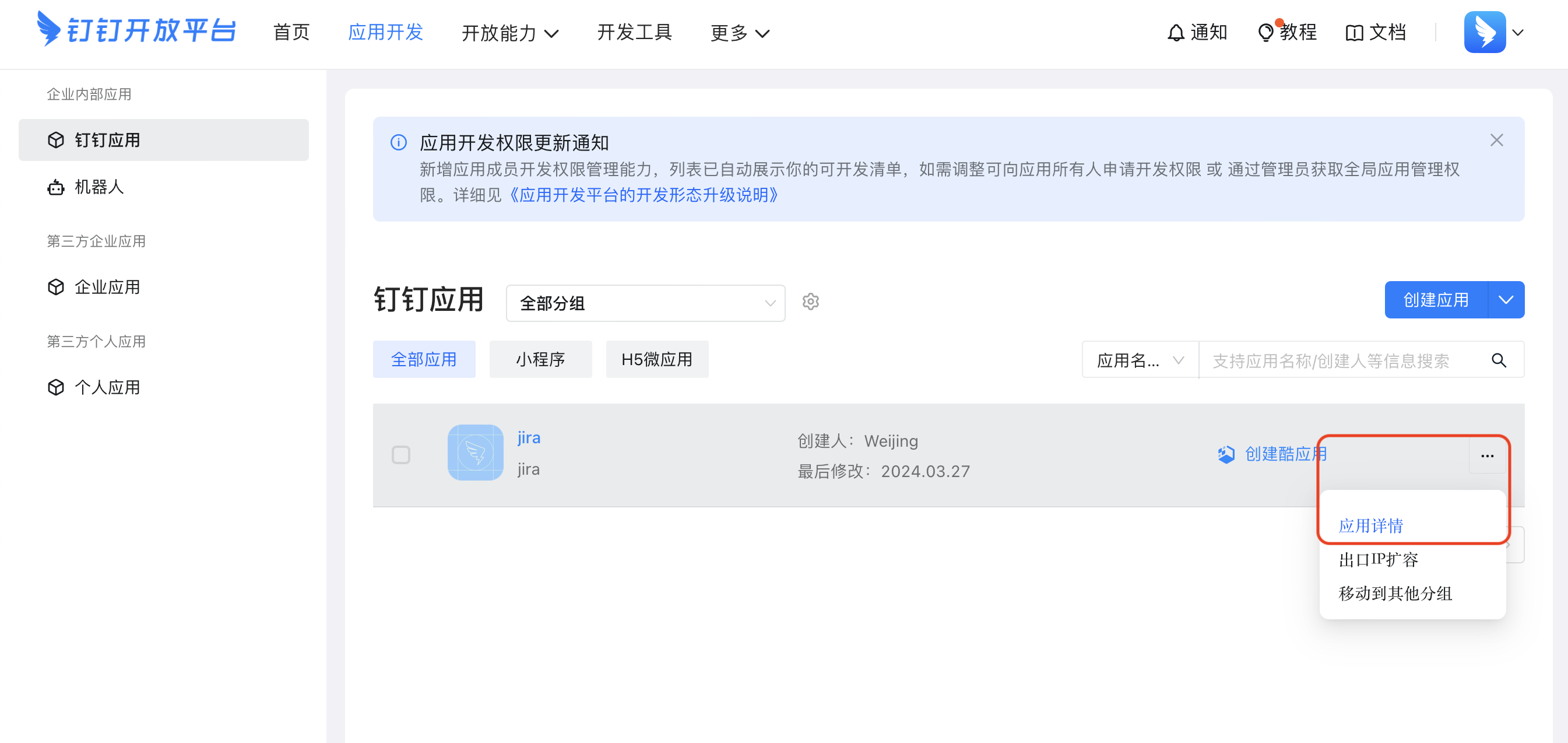The height and width of the screenshot is (743, 1568).
Task: Click the search magnifier icon
Action: click(1499, 360)
